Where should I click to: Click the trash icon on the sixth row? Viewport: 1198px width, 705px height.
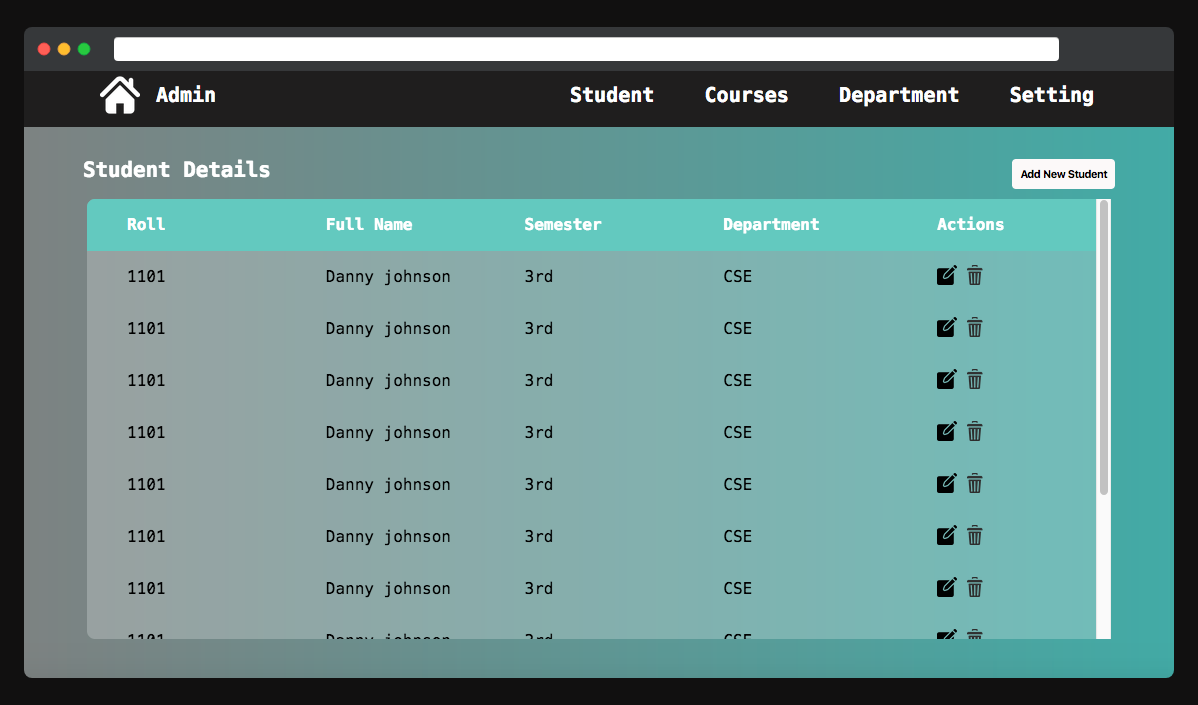975,535
